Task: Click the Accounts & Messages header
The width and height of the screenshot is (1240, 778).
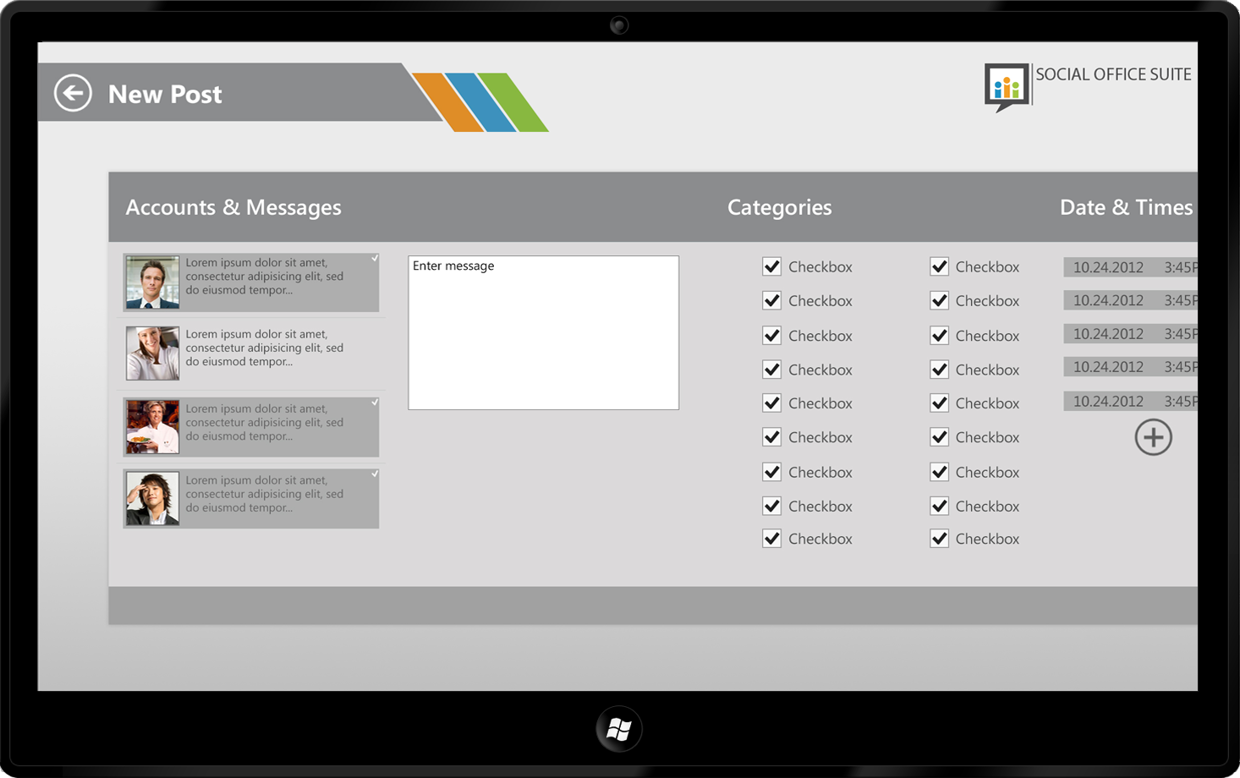Action: 233,207
